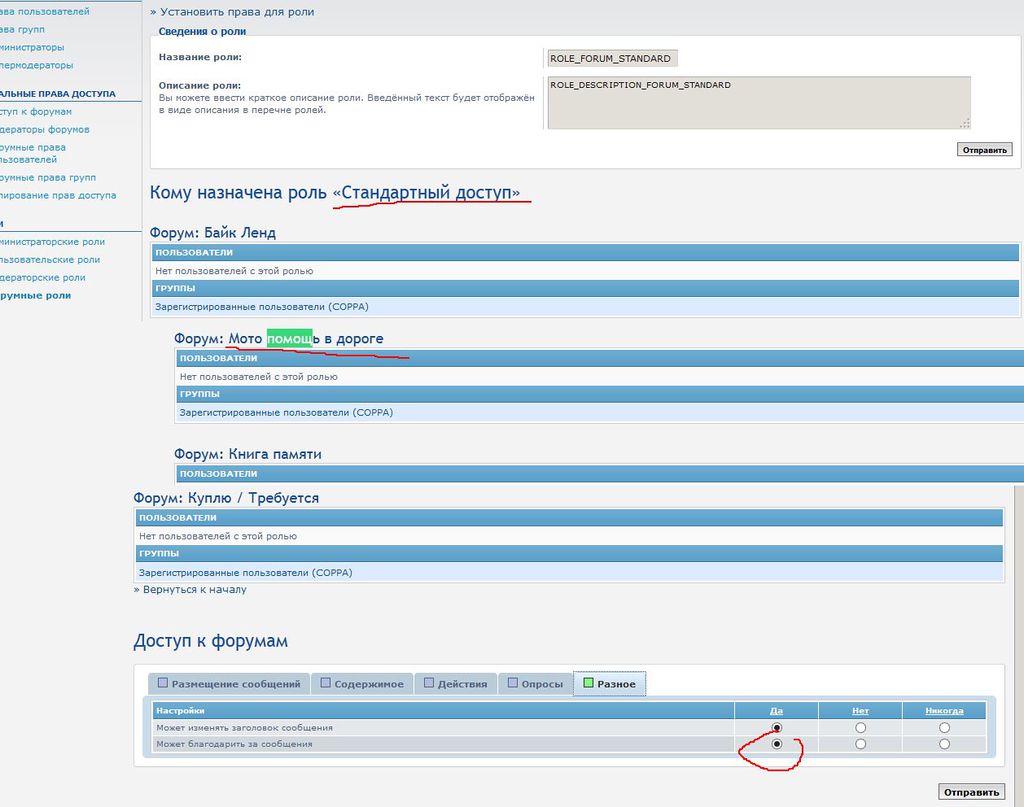This screenshot has height=807, width=1024.
Task: Follow the 'Вернуться к началу' link
Action: [x=194, y=590]
